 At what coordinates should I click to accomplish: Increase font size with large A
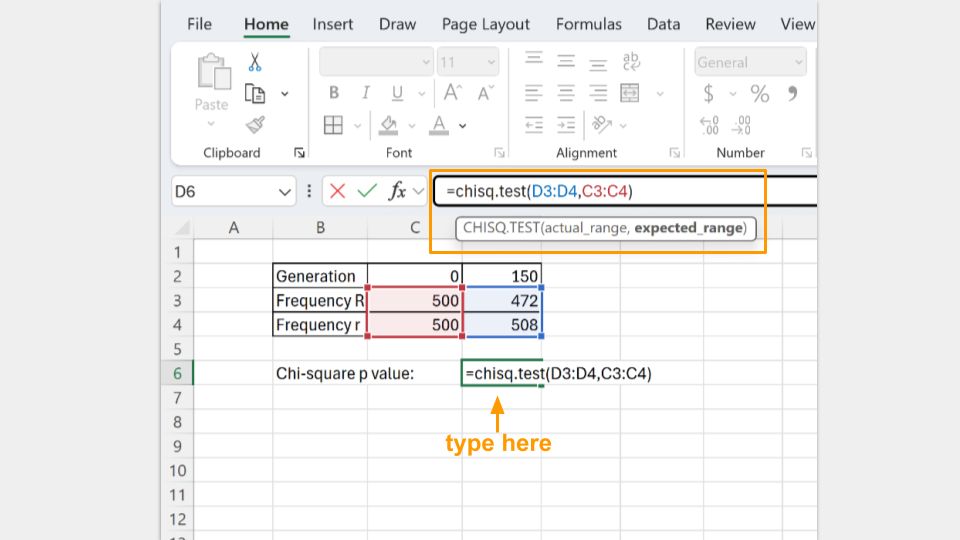click(x=452, y=93)
